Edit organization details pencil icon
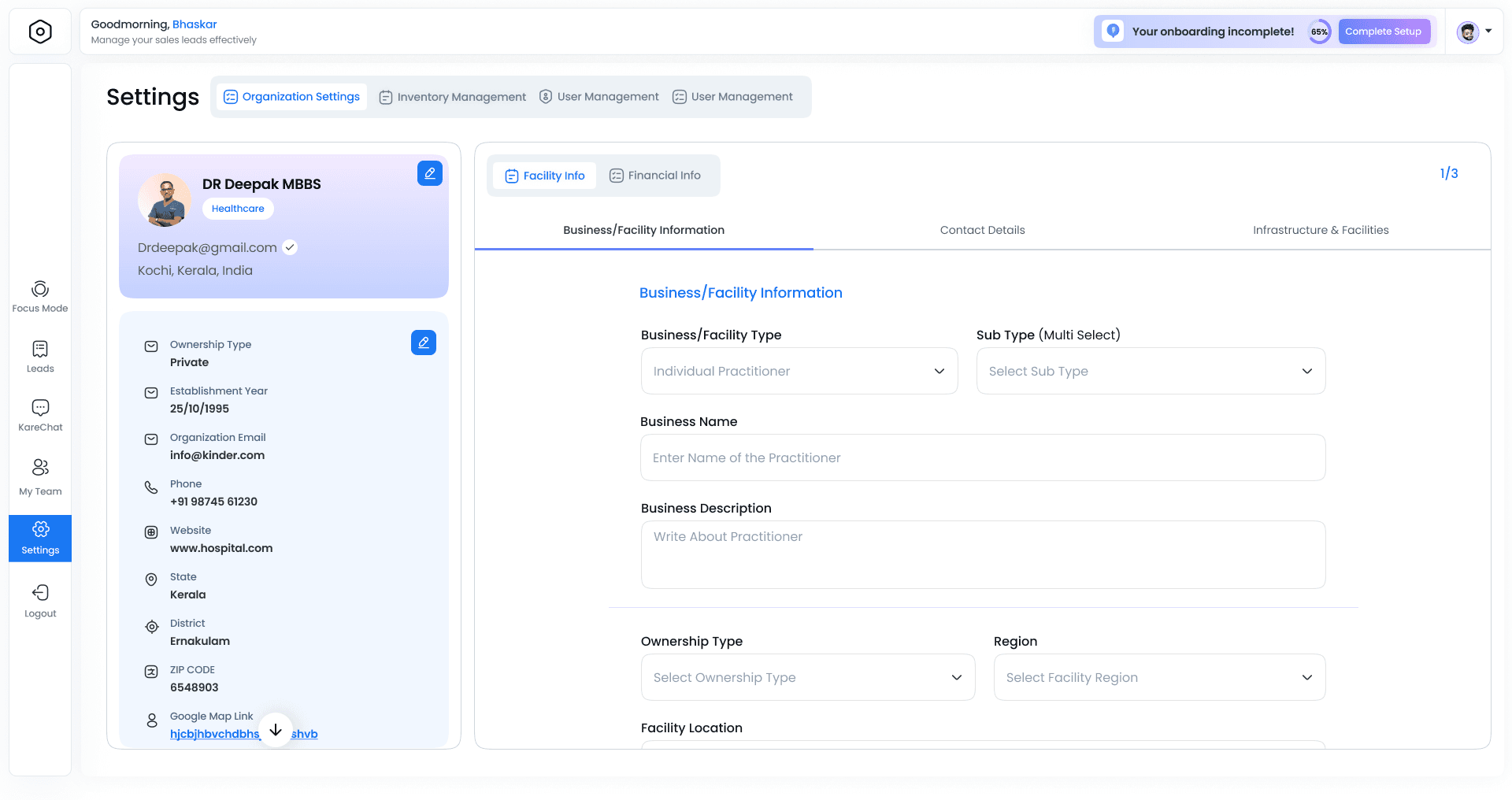The width and height of the screenshot is (1512, 800). tap(424, 343)
